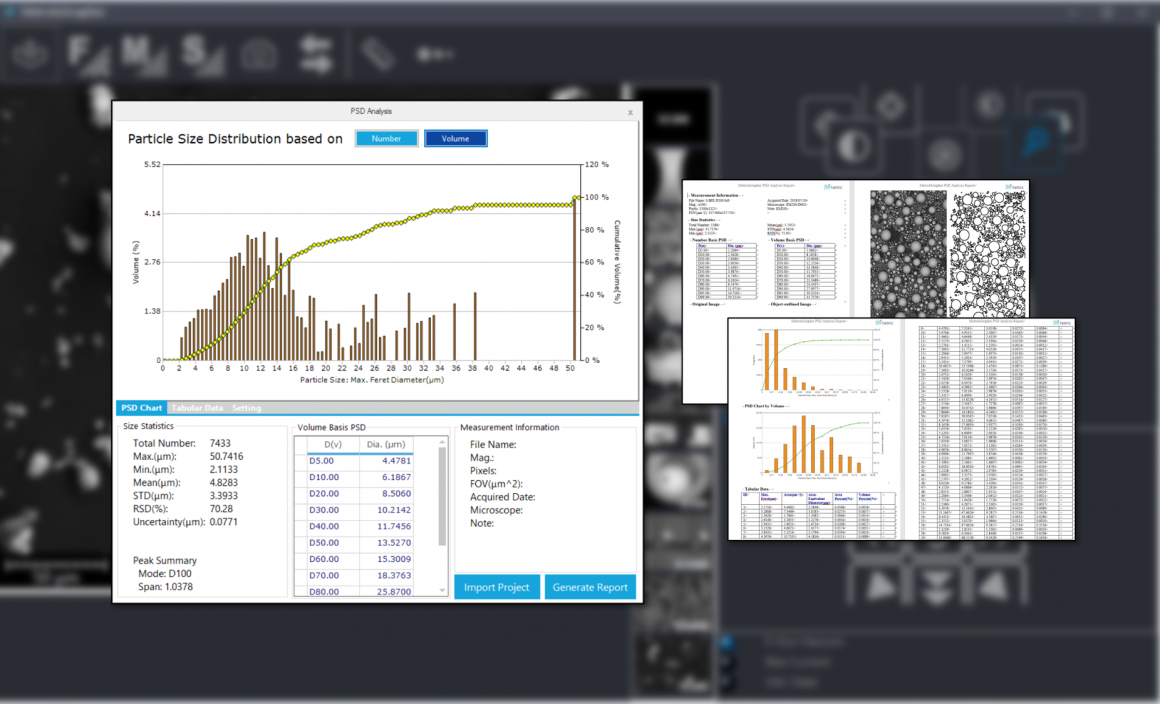Click the Volume Basis PSD scrollbar thumb
Screen dimensions: 1160x704
tap(442, 496)
